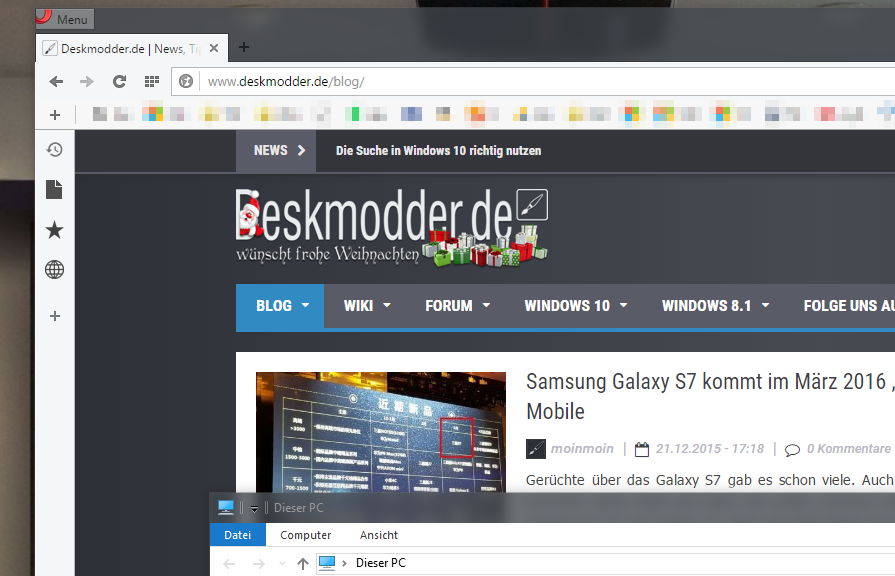
Task: Click the PC icon in Explorer address bar
Action: (327, 563)
